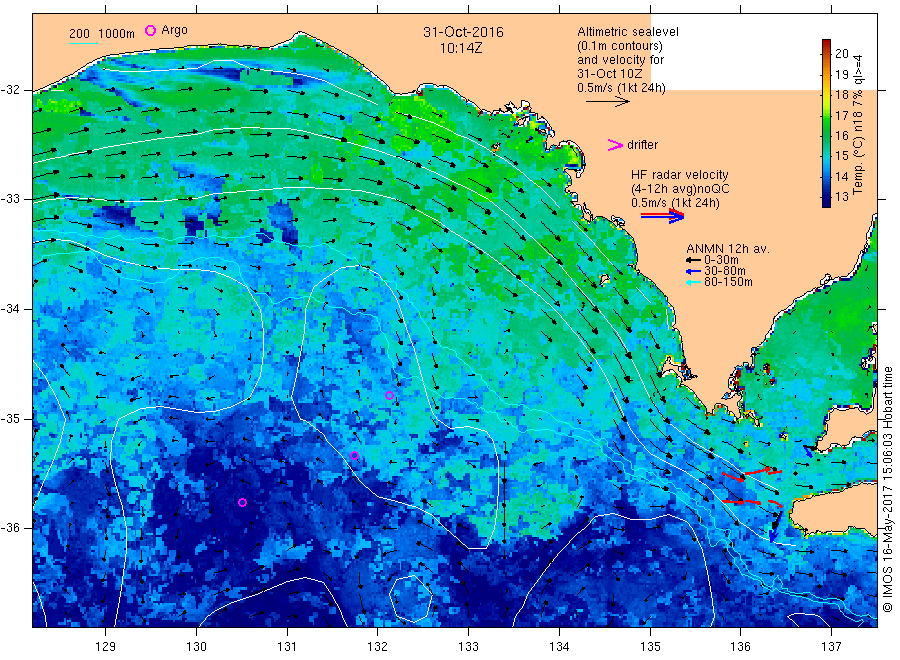Click the '30-80m' depth label
Screen dimensions: 900x660
click(x=725, y=271)
